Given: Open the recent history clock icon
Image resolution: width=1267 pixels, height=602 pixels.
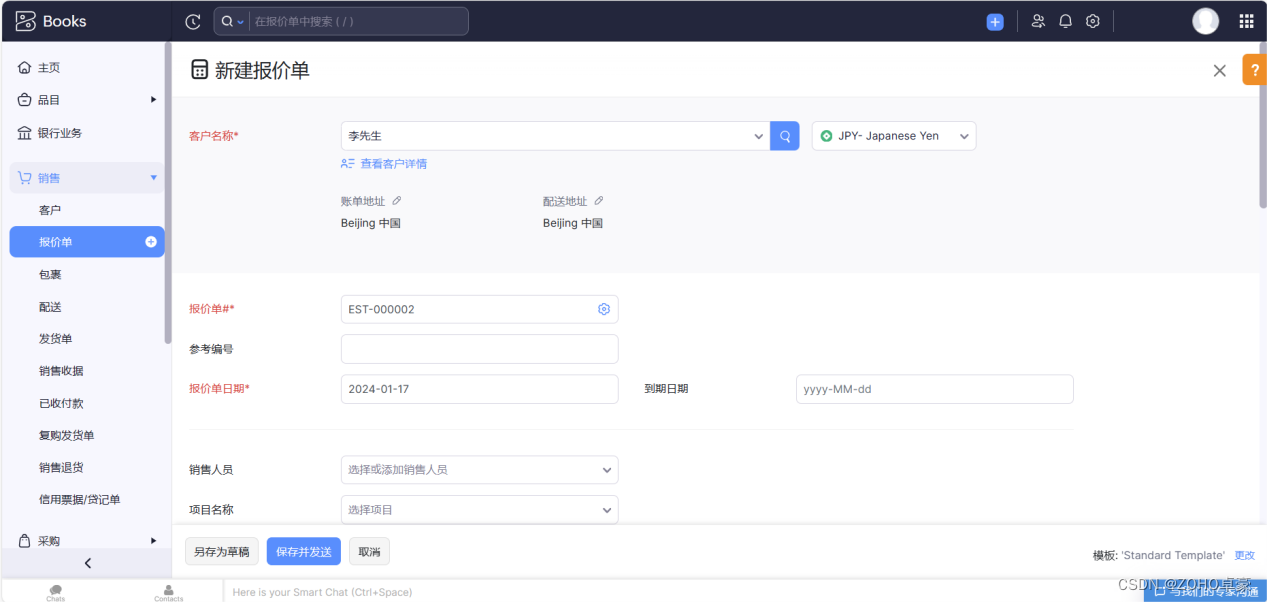Looking at the screenshot, I should (193, 21).
